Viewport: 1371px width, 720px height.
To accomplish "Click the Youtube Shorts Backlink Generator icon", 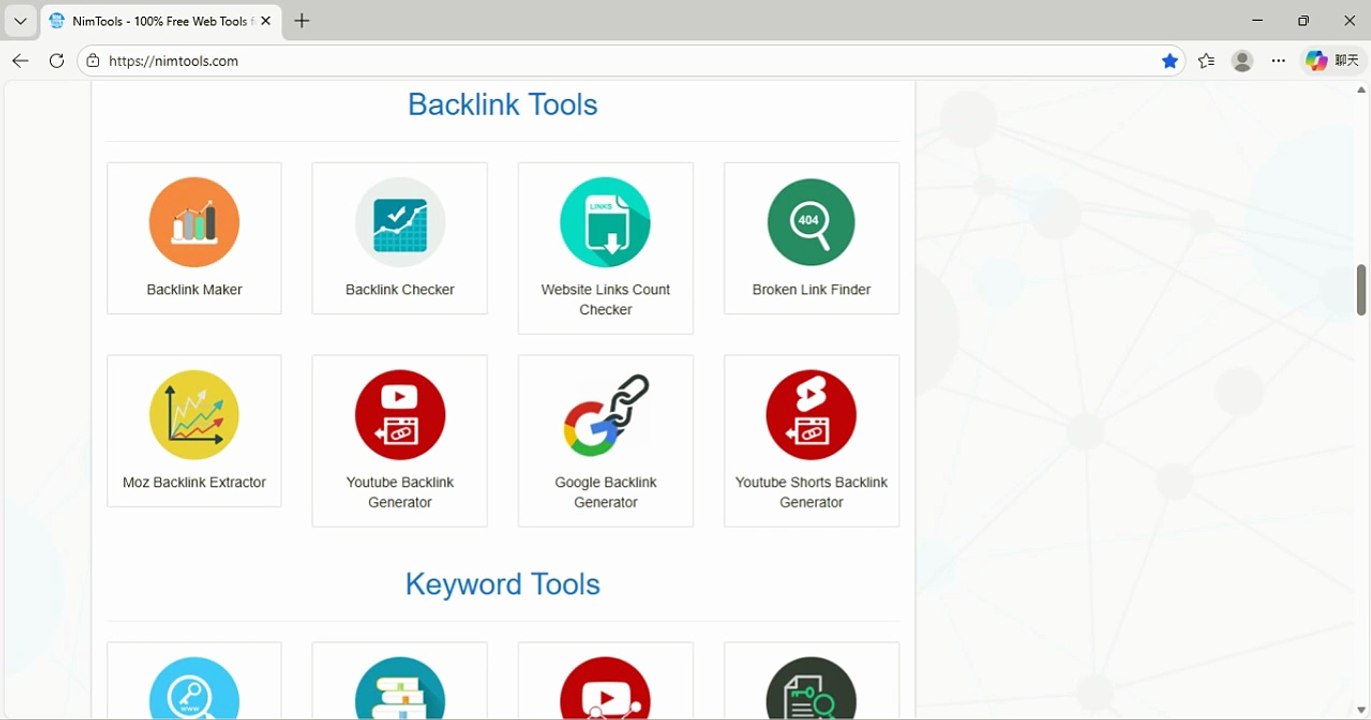I will pos(811,415).
